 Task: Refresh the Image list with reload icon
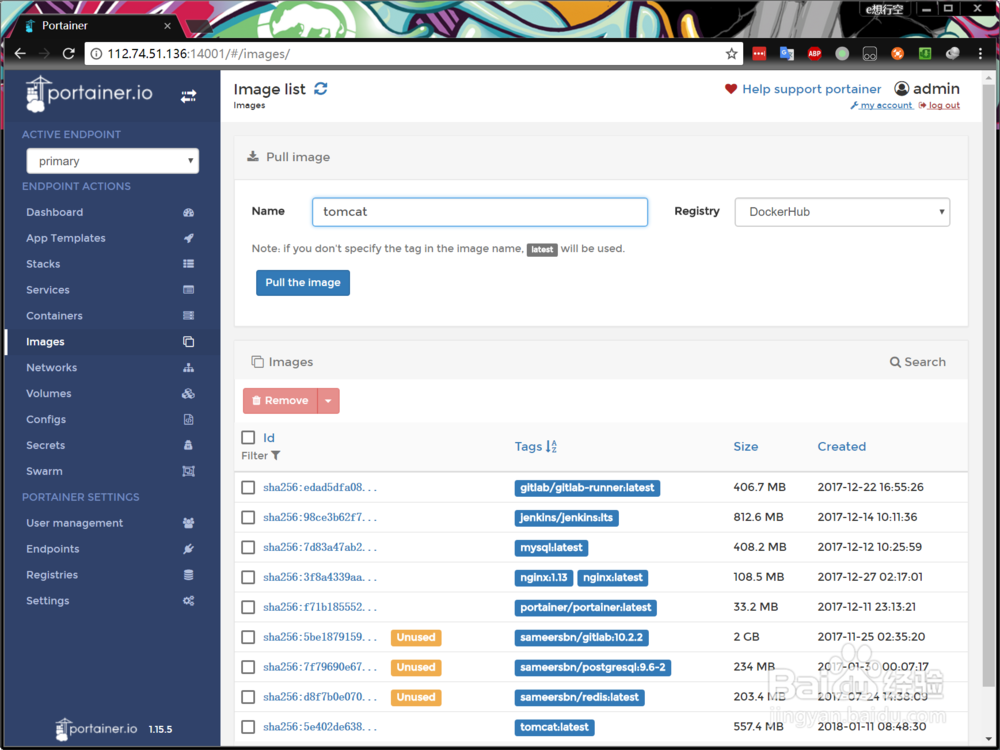coord(321,89)
